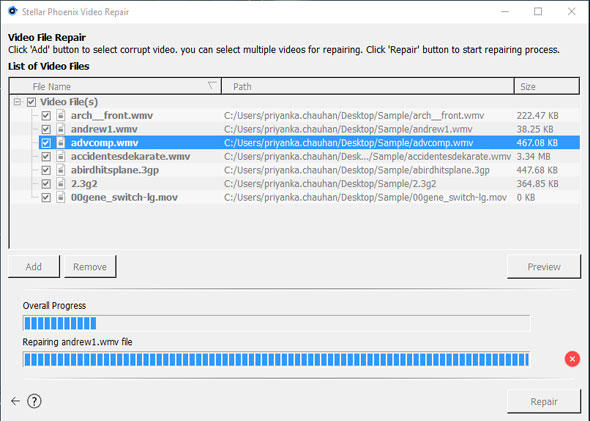Click path of 00gene_switch-lg.mov
Image resolution: width=590 pixels, height=421 pixels.
(x=365, y=197)
